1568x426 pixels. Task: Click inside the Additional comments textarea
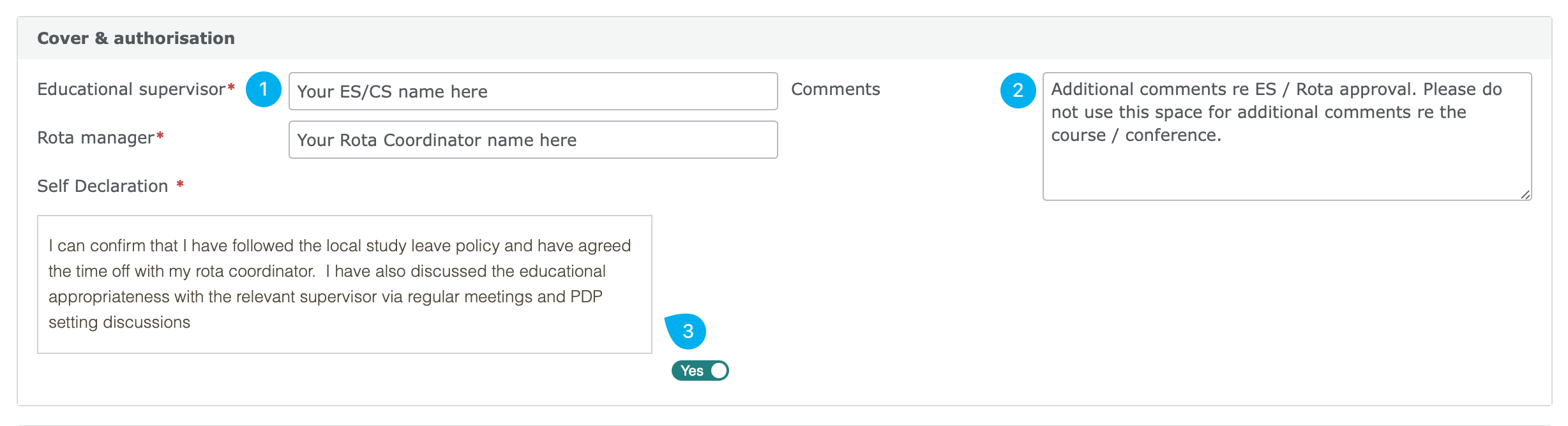pyautogui.click(x=1287, y=136)
